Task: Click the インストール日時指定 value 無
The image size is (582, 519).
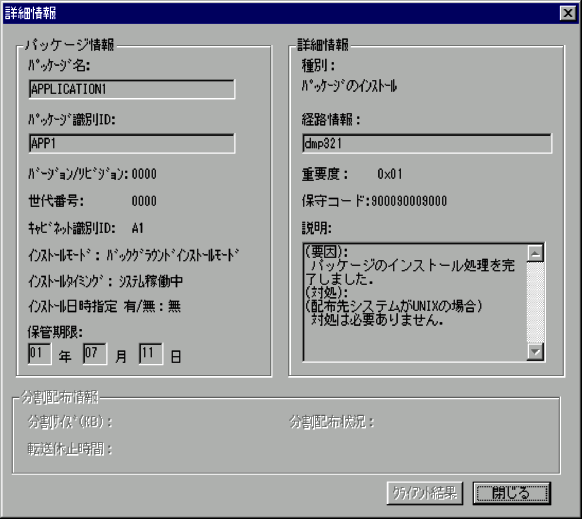Action: (174, 306)
